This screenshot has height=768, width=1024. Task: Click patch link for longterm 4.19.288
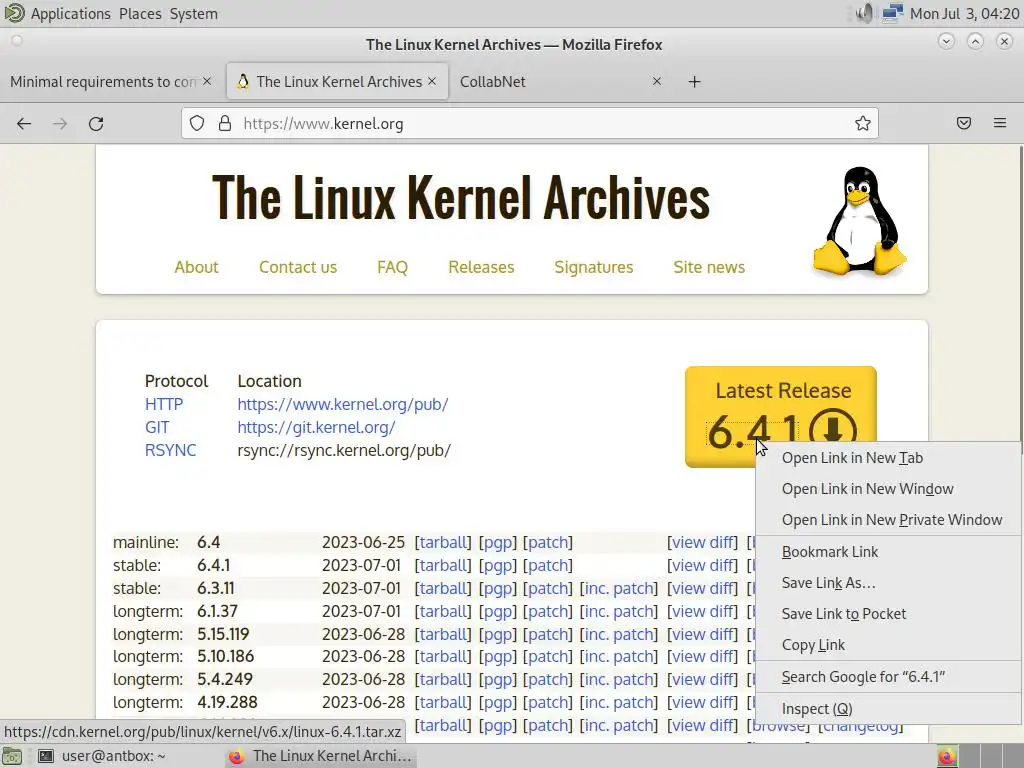[x=548, y=702]
